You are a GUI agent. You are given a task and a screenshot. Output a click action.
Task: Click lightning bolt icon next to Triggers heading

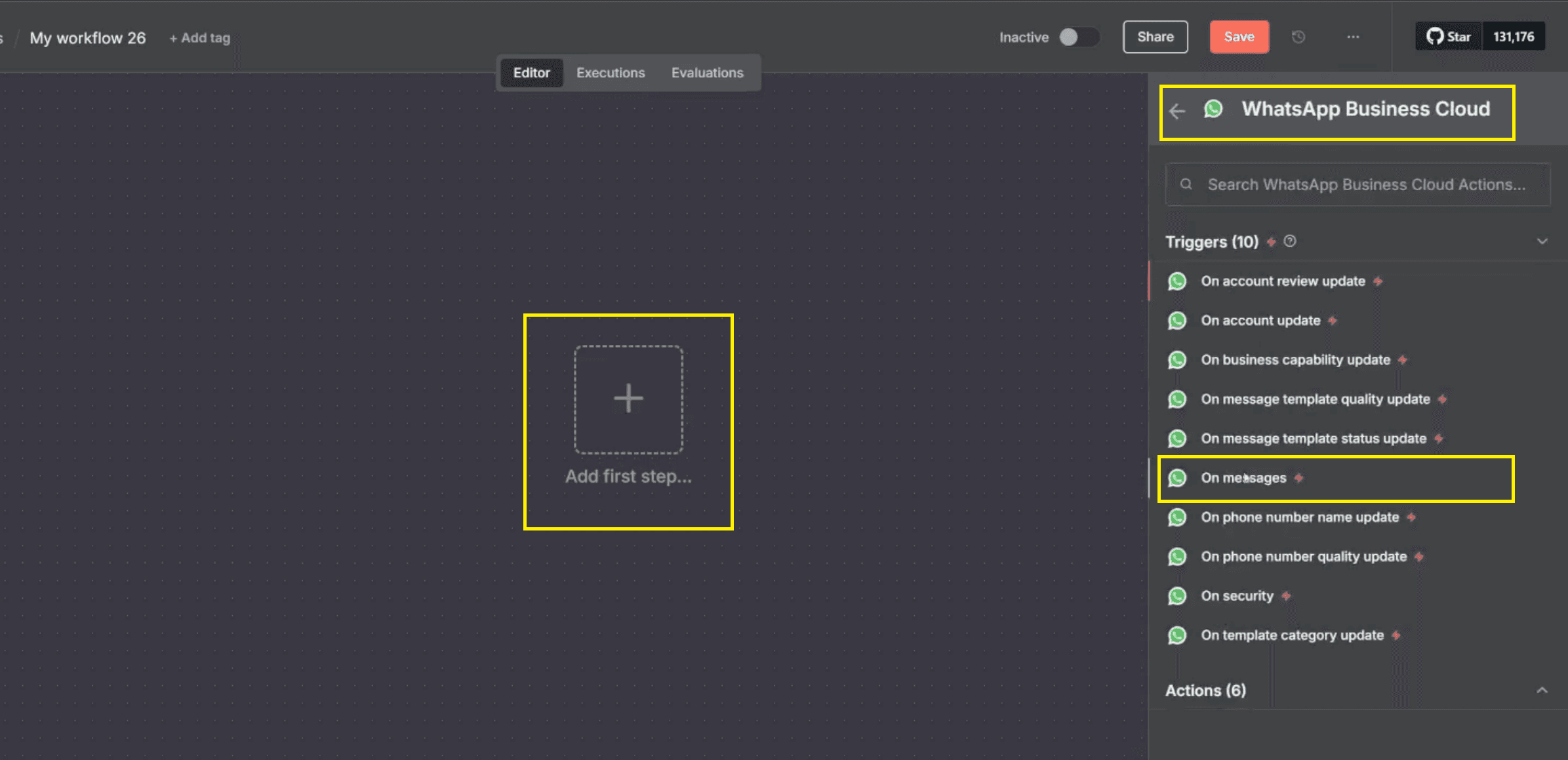[1272, 242]
